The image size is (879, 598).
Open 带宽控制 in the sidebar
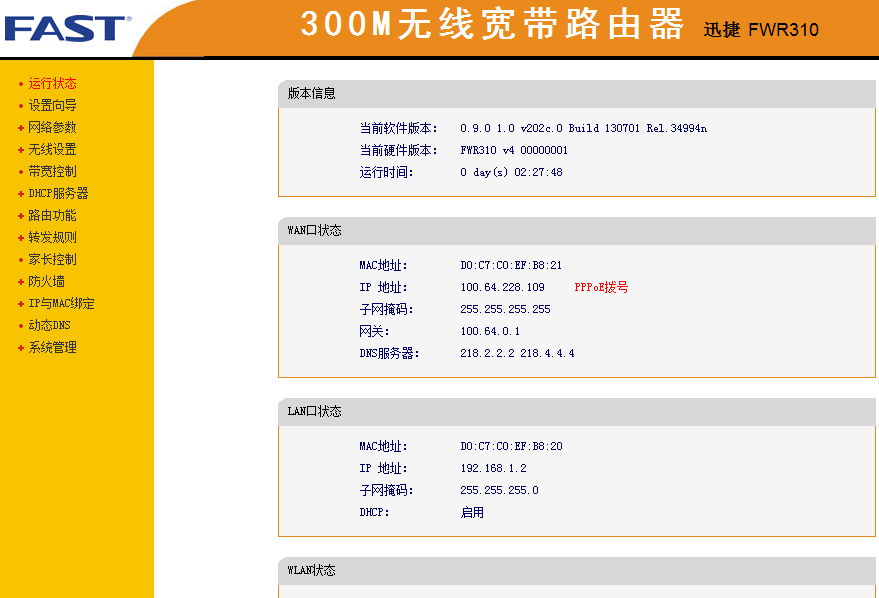(x=52, y=171)
